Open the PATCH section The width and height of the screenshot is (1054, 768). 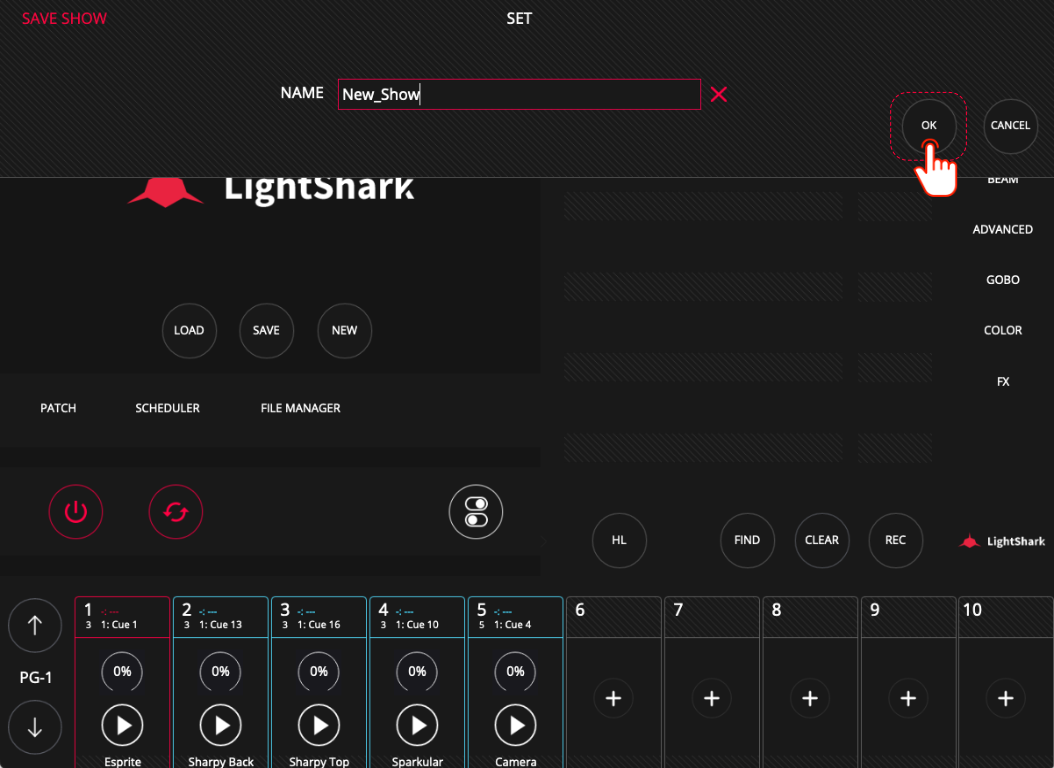tap(58, 408)
